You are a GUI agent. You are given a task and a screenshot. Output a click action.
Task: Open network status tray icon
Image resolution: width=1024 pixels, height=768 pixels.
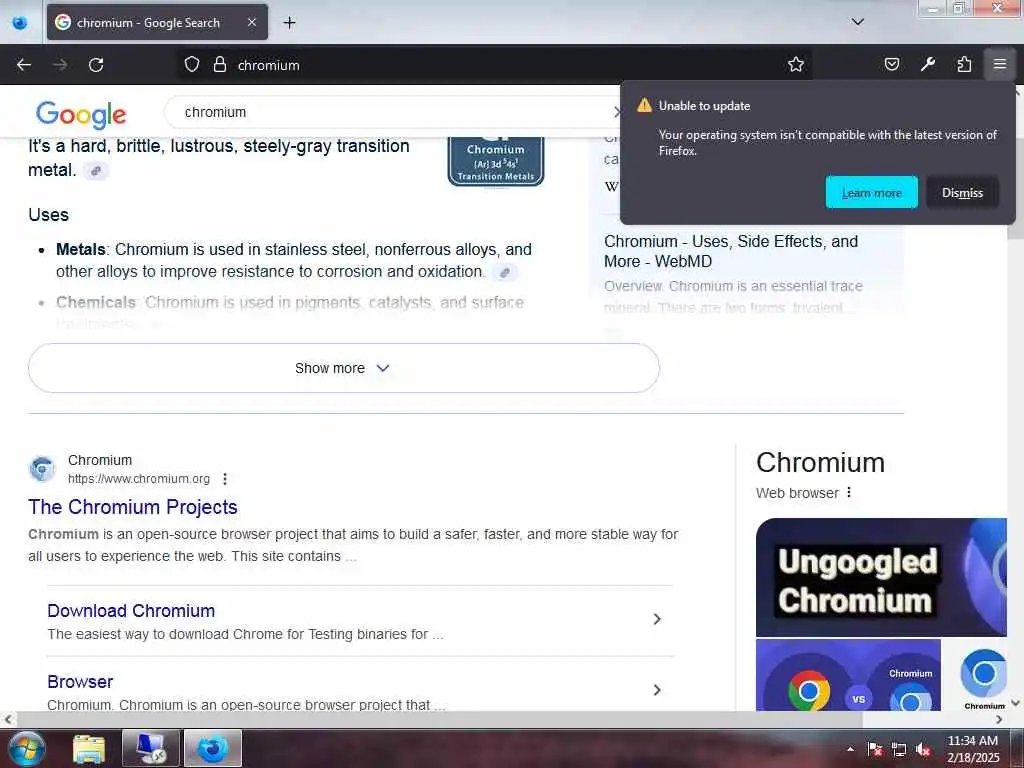[x=899, y=749]
